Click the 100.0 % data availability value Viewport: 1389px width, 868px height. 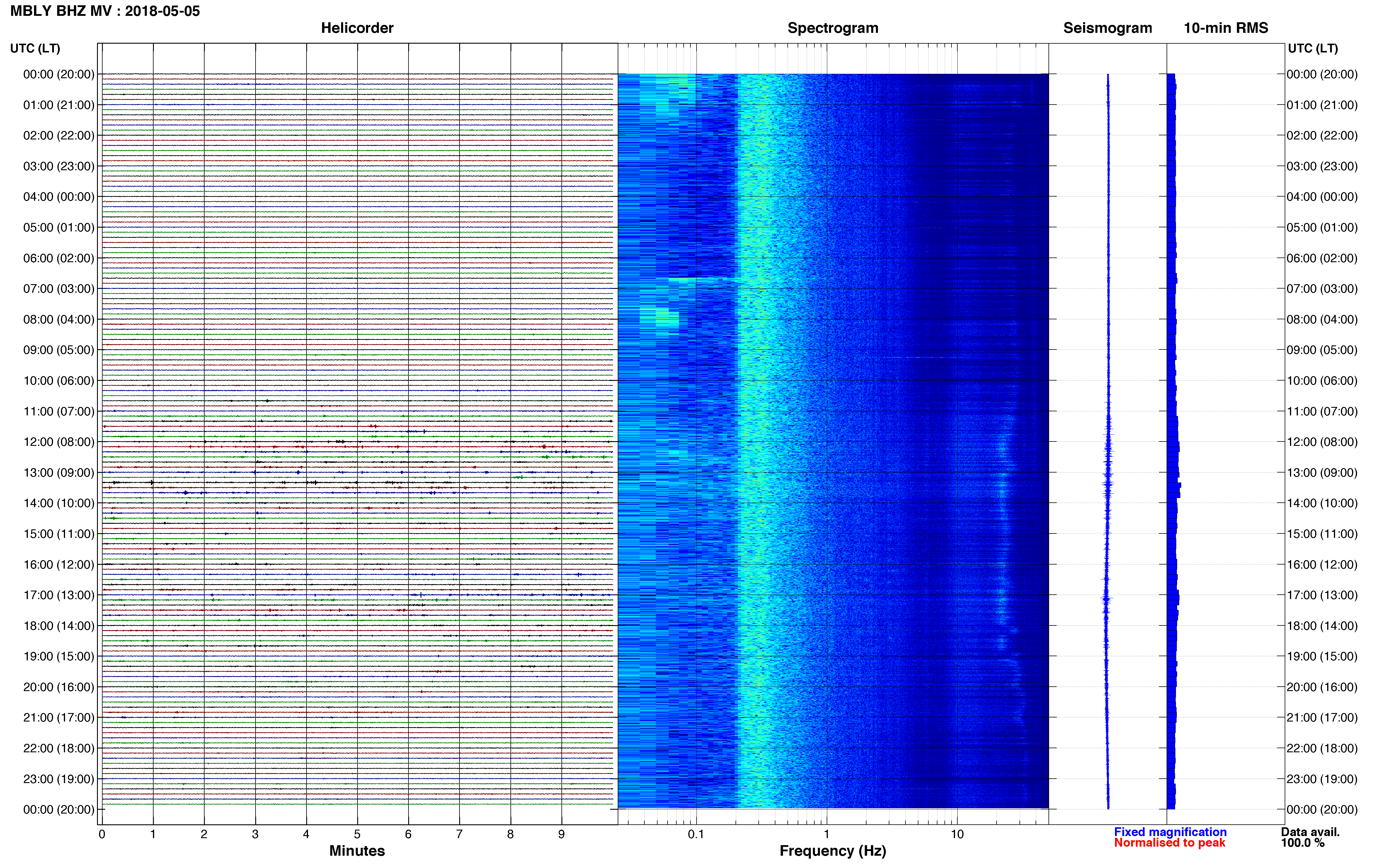tap(1302, 843)
